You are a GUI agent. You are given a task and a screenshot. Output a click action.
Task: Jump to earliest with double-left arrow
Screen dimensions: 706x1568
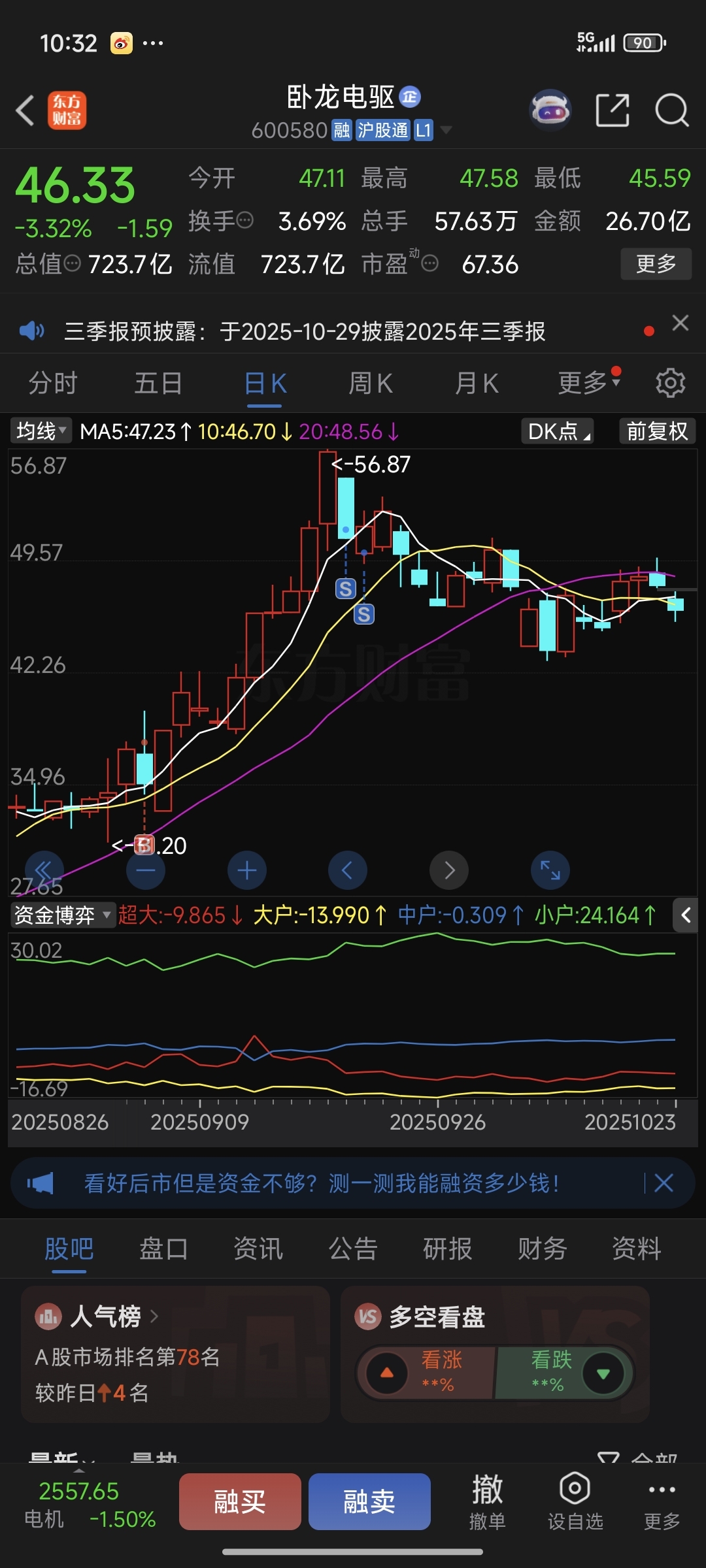[x=44, y=870]
